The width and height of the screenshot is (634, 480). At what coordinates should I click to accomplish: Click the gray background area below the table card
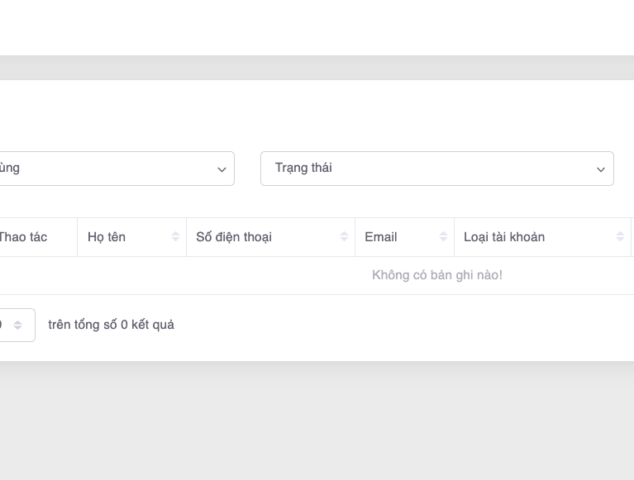pyautogui.click(x=317, y=420)
